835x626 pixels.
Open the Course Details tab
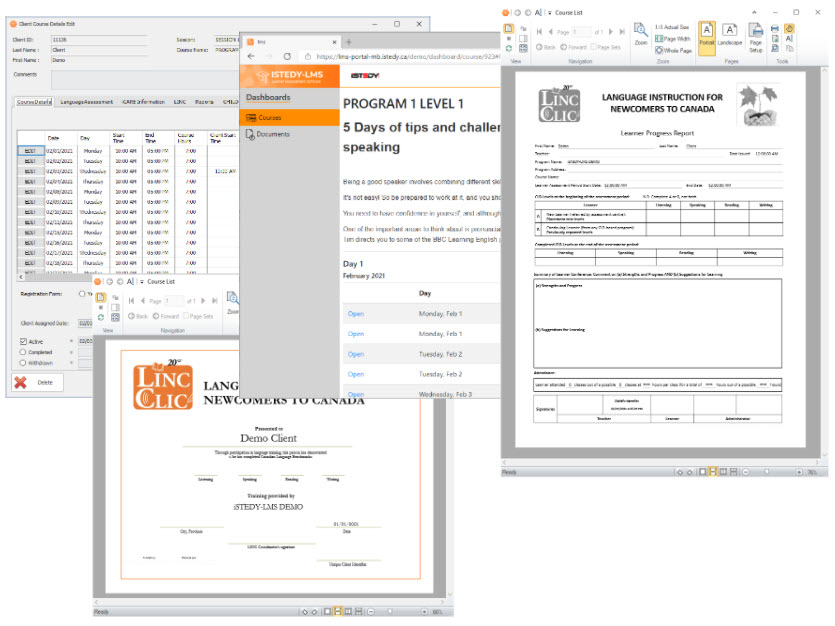(35, 102)
